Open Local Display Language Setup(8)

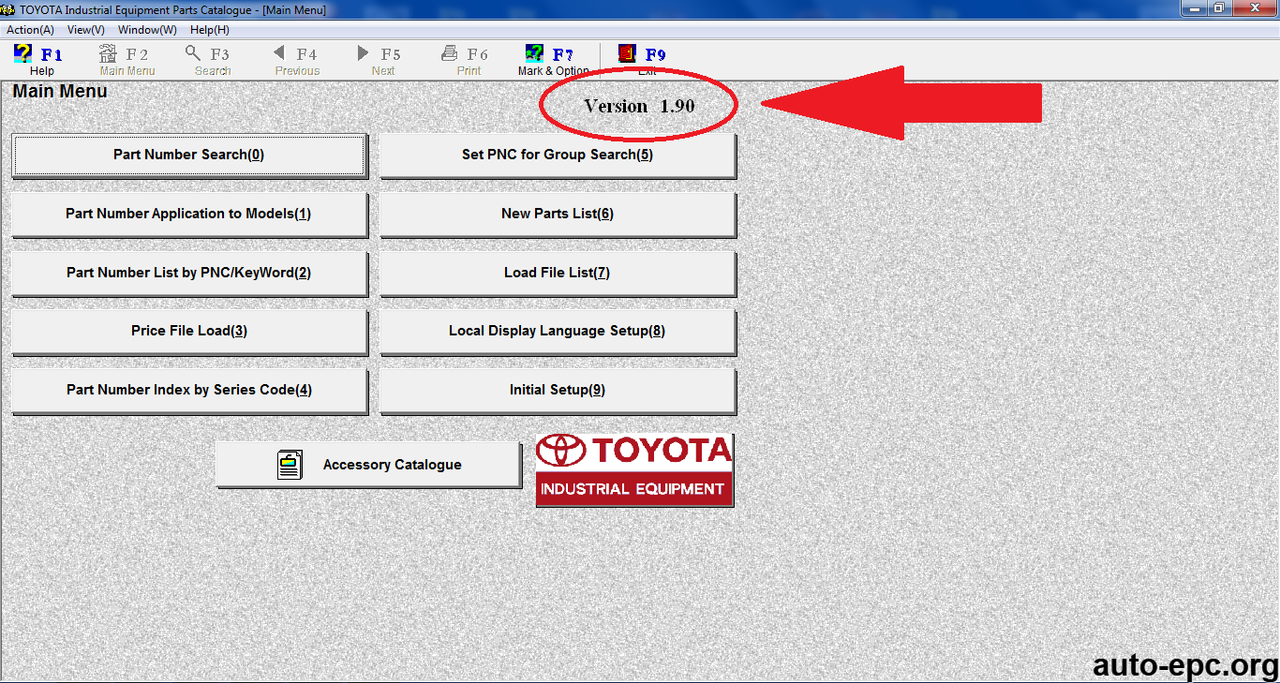[557, 331]
